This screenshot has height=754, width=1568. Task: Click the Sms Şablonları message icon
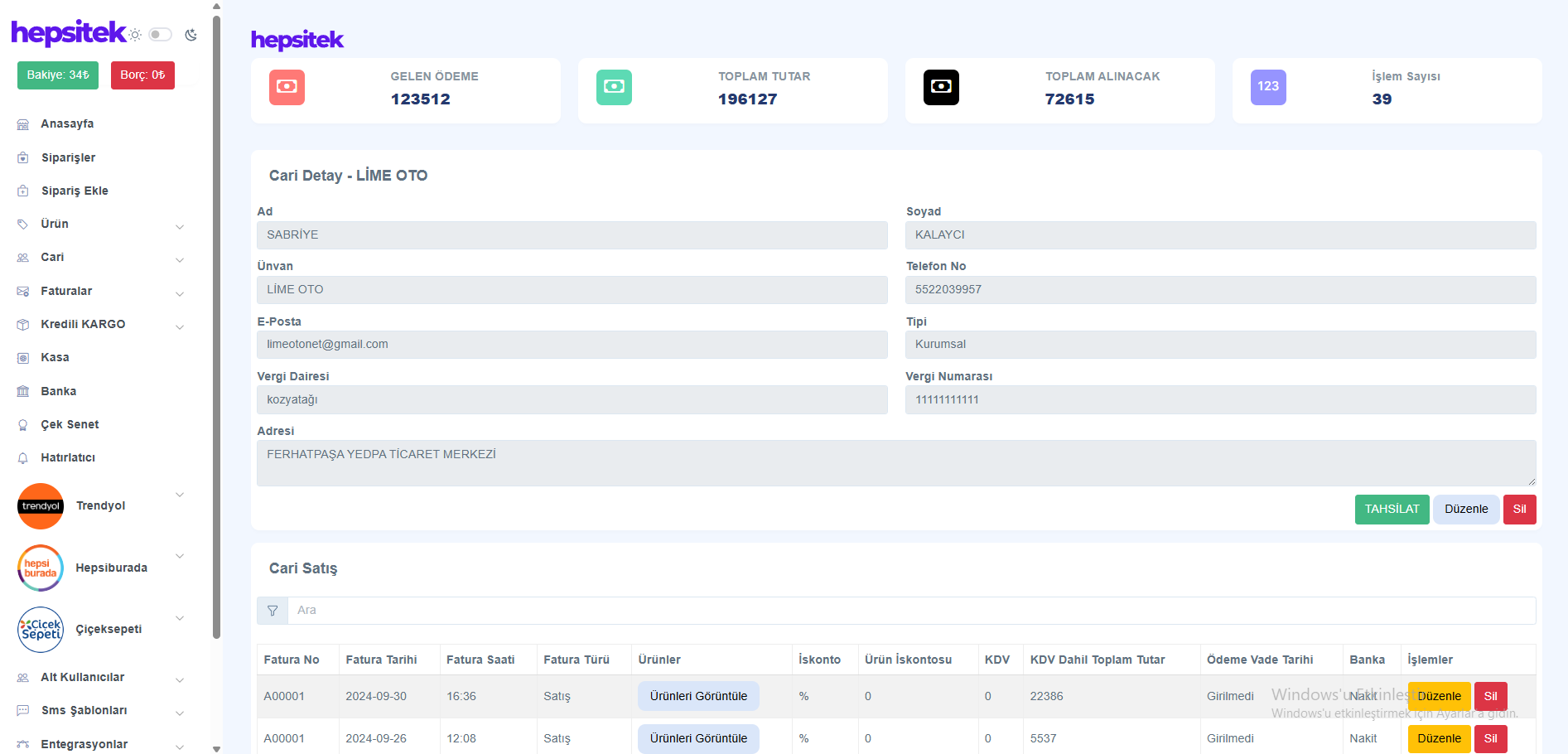pos(23,711)
